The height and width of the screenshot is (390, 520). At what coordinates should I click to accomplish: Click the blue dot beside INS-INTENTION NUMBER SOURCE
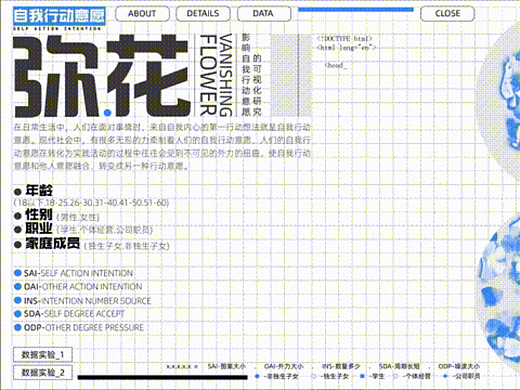[x=18, y=300]
